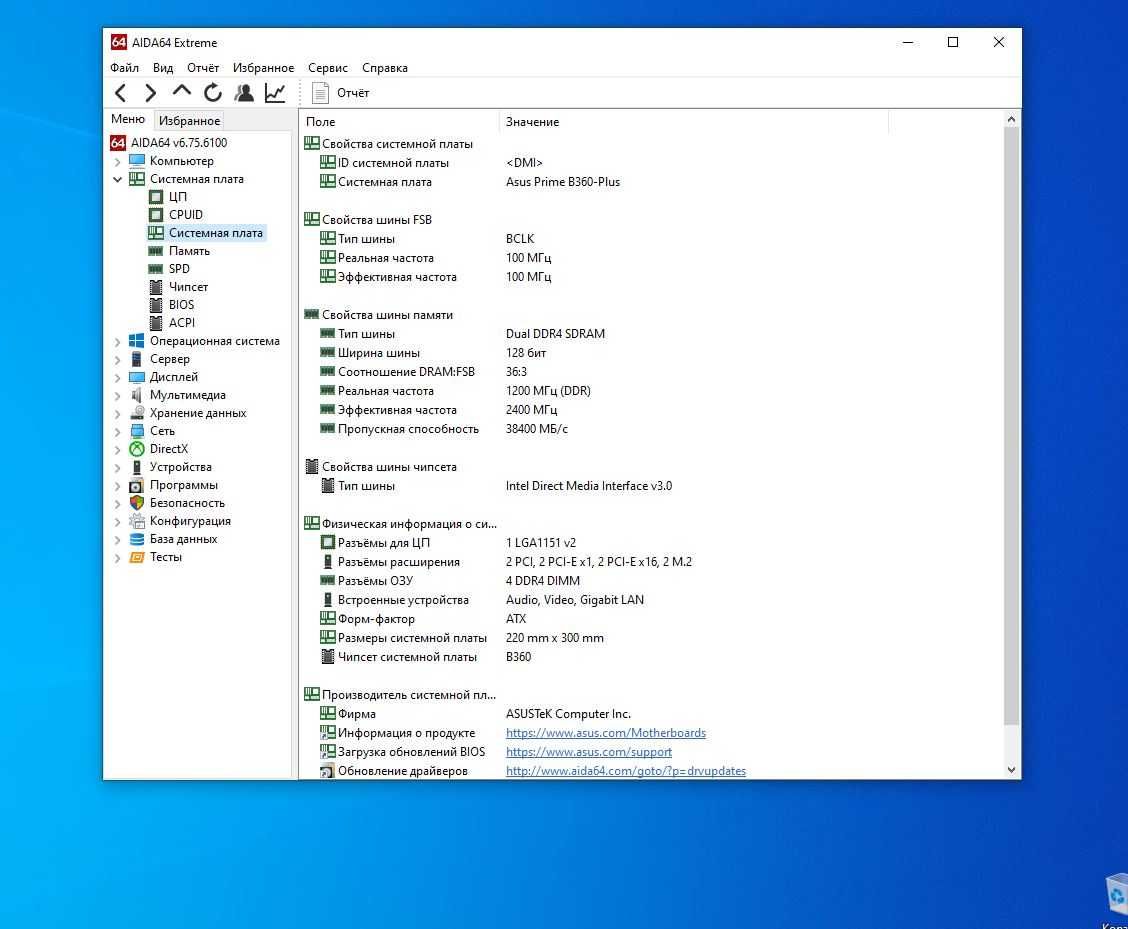Screen dimensions: 1128x929
Task: Expand the DirectX tree node
Action: pos(117,449)
